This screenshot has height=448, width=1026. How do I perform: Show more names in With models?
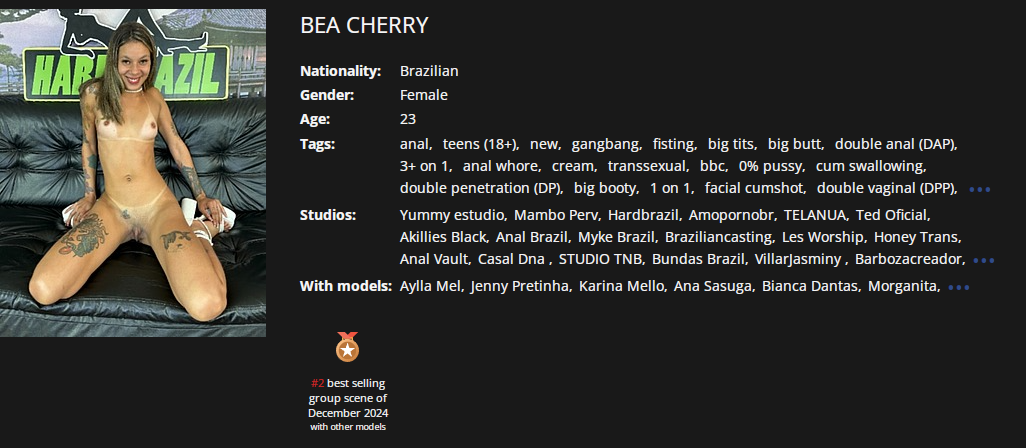click(x=959, y=288)
